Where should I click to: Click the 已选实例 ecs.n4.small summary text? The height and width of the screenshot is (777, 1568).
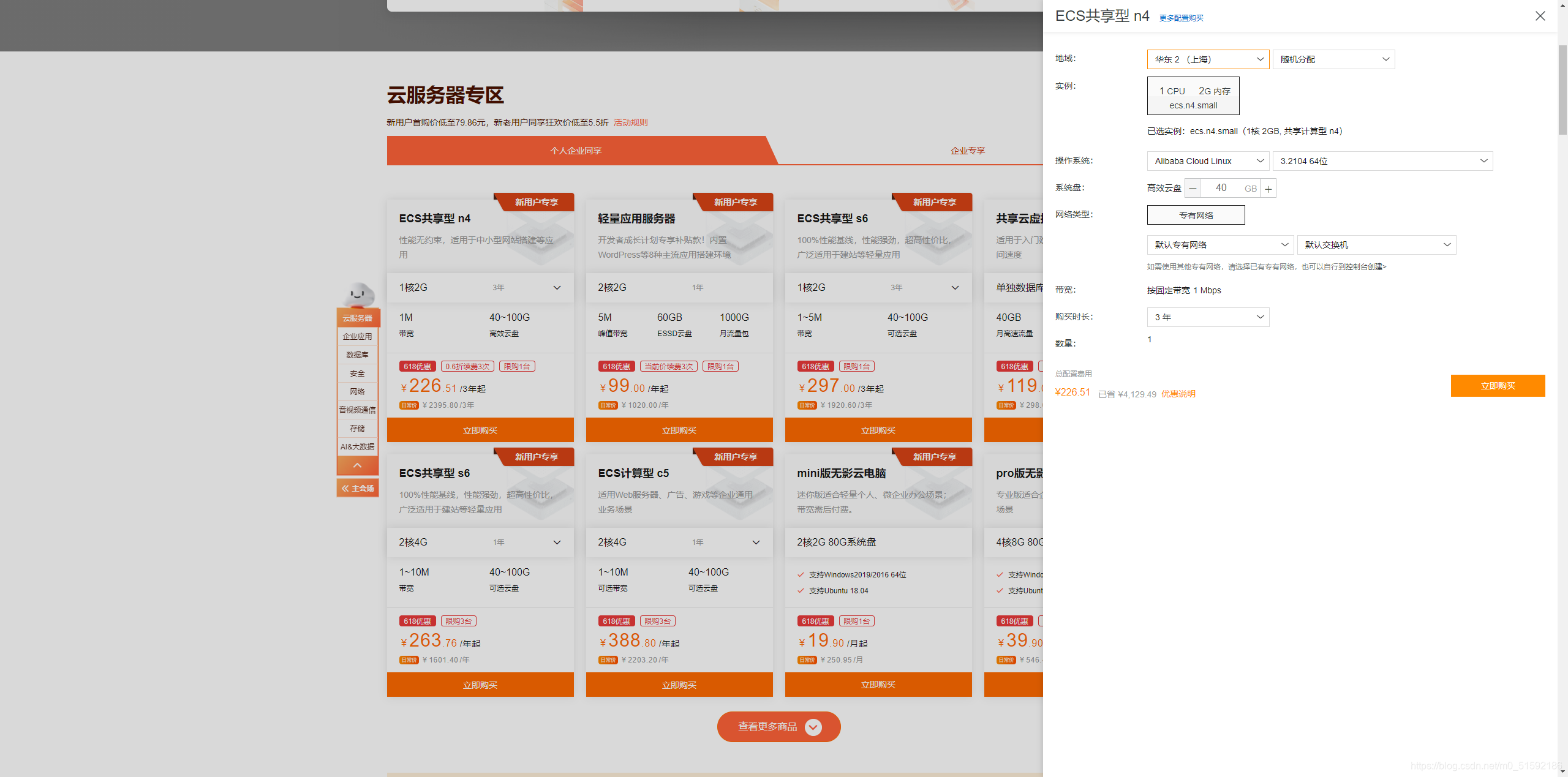tap(1245, 131)
